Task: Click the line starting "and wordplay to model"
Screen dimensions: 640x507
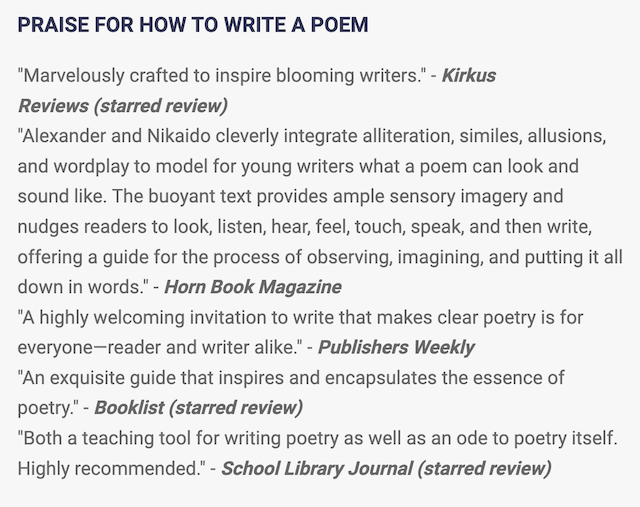Action: pyautogui.click(x=298, y=166)
